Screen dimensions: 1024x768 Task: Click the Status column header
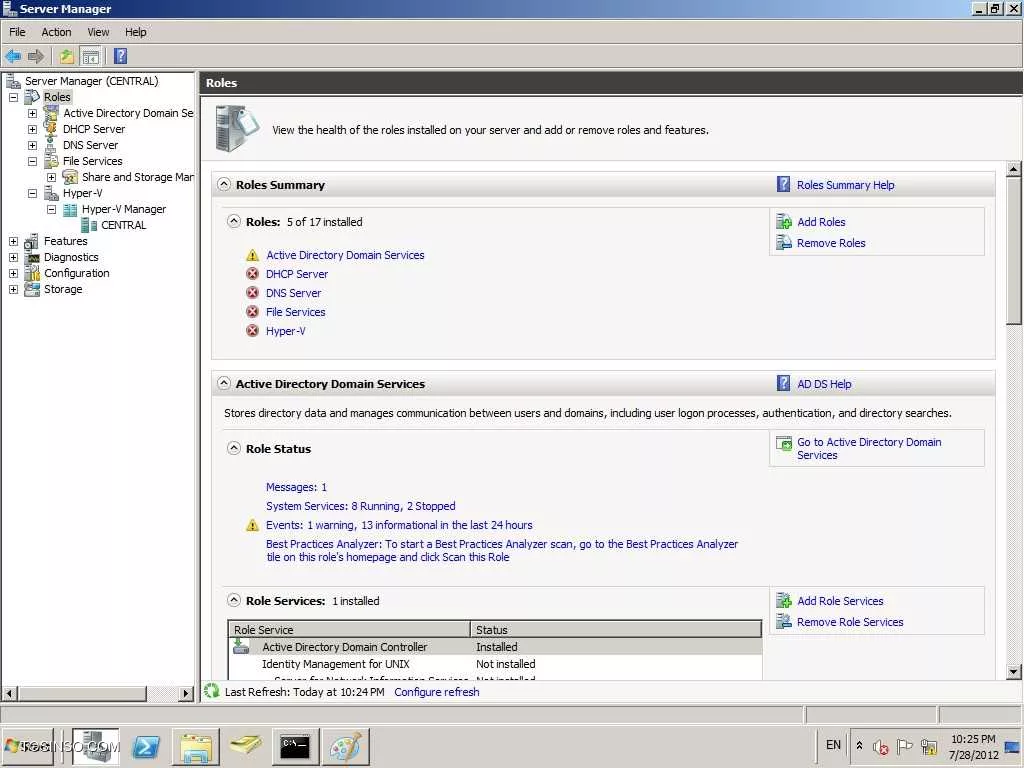coord(616,630)
